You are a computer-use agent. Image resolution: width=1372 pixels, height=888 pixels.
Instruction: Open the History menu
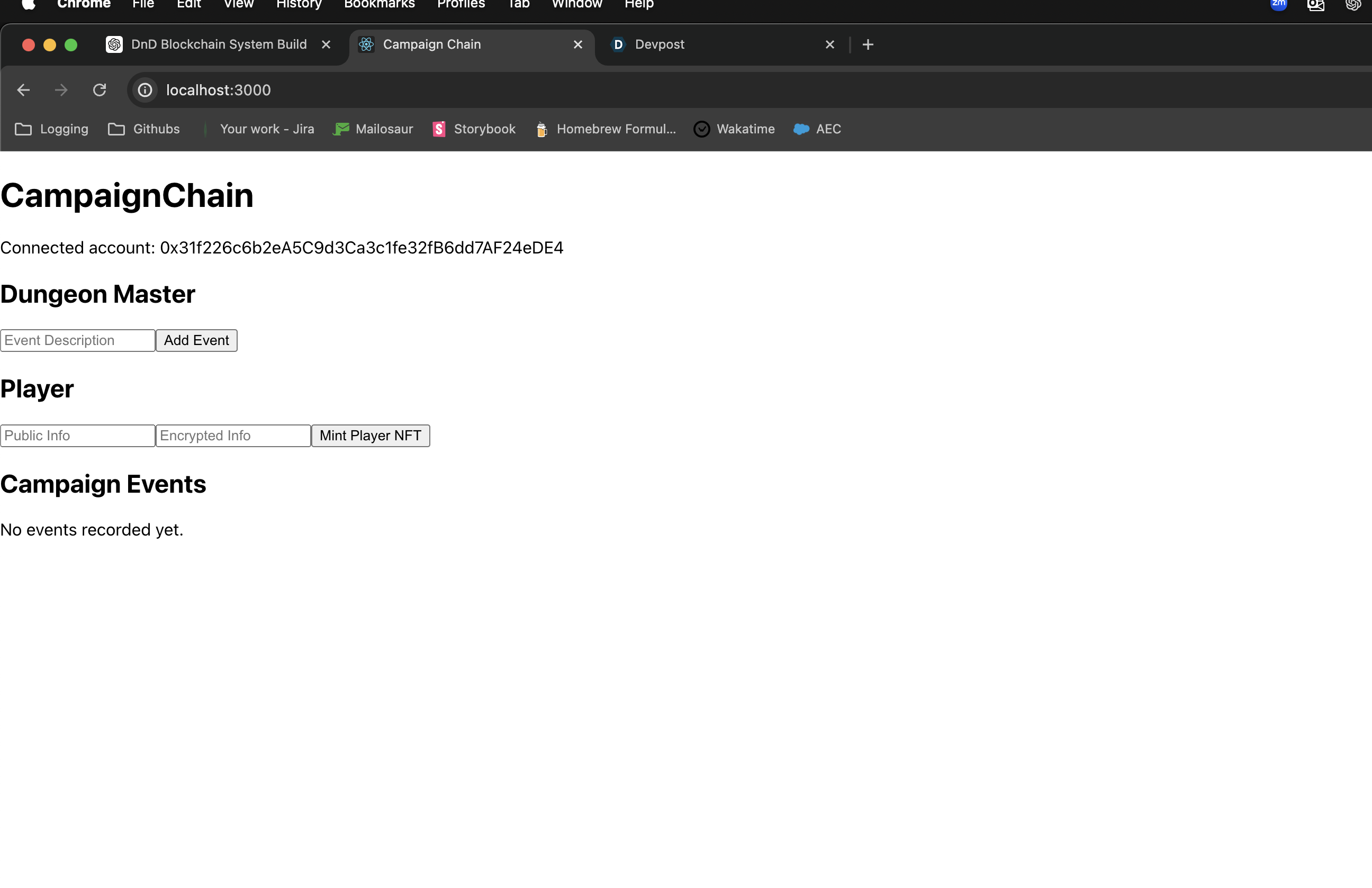pos(299,5)
